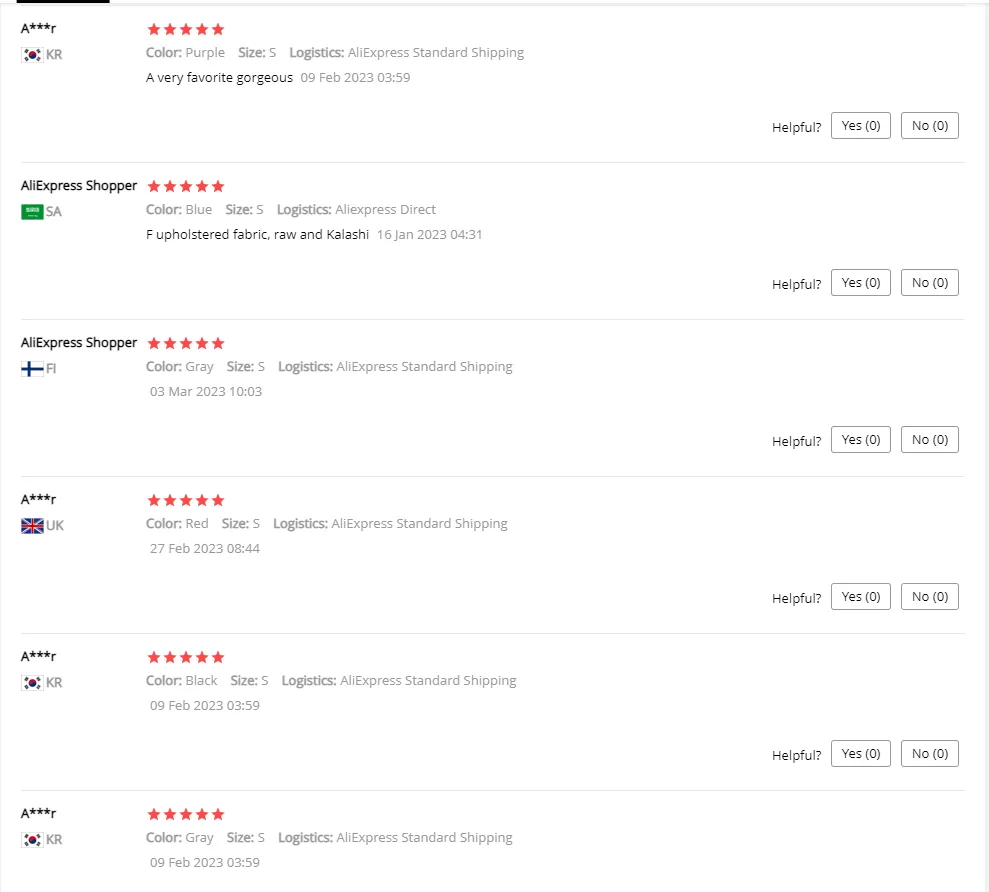Image resolution: width=989 pixels, height=892 pixels.
Task: Click the star rating on the Purple review
Action: 186,29
